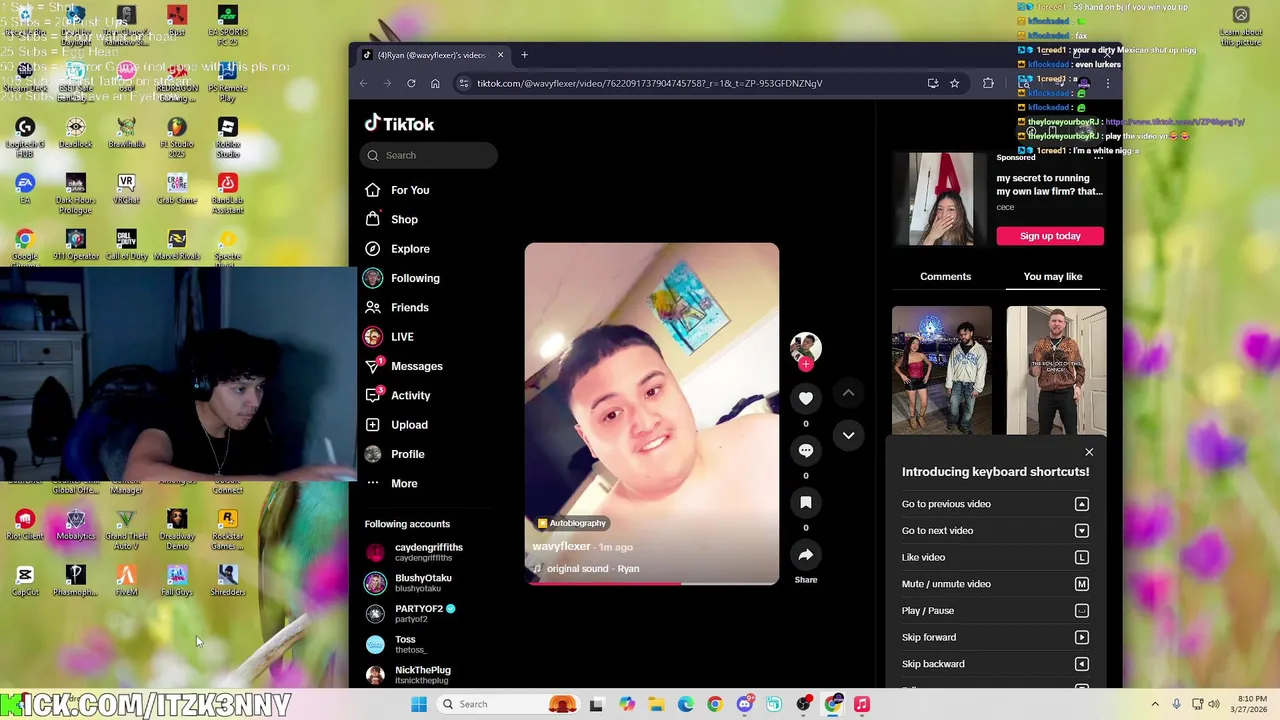
Task: Open the For You feed
Action: click(397, 190)
